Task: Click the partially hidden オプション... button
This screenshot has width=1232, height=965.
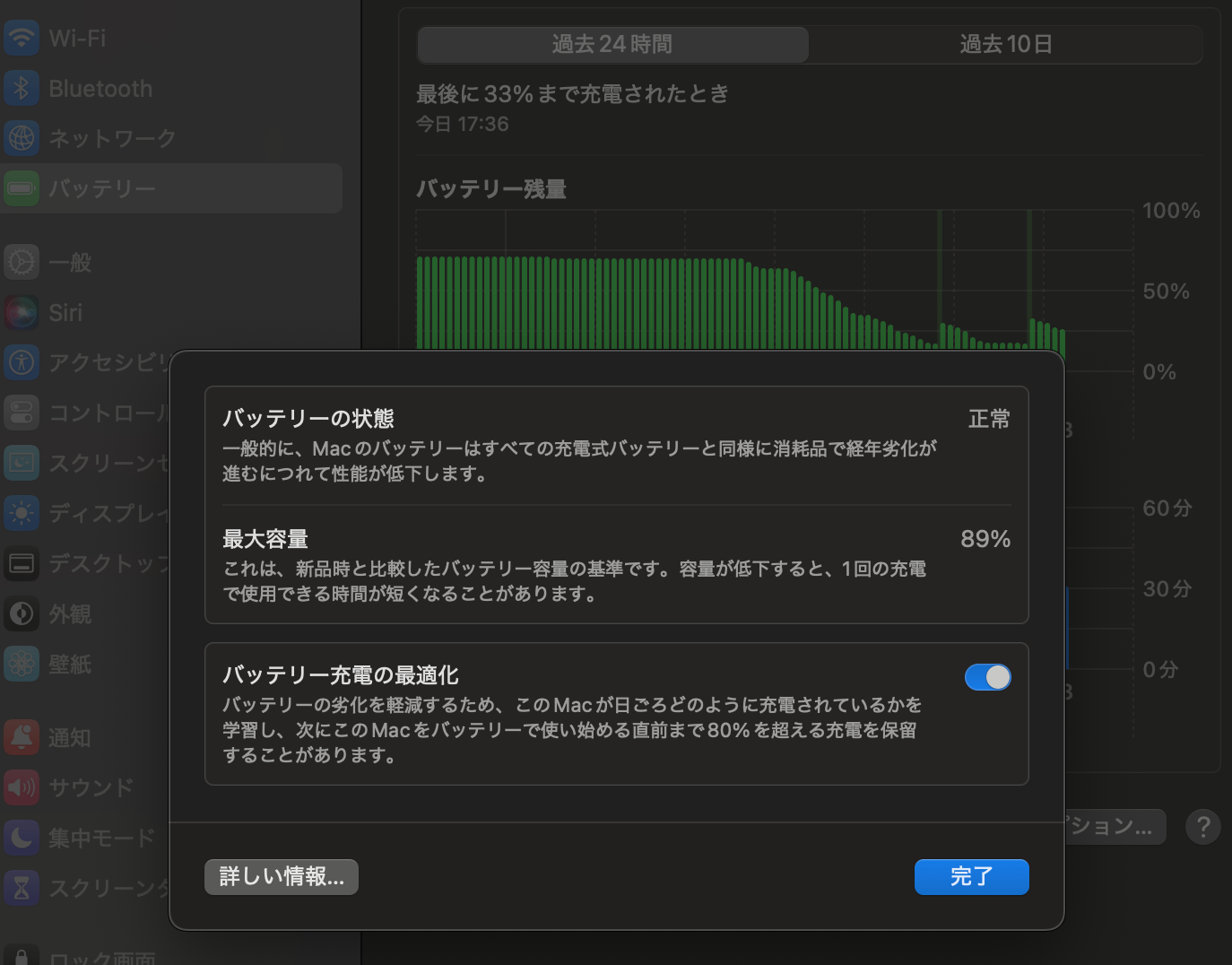Action: coord(1115,827)
